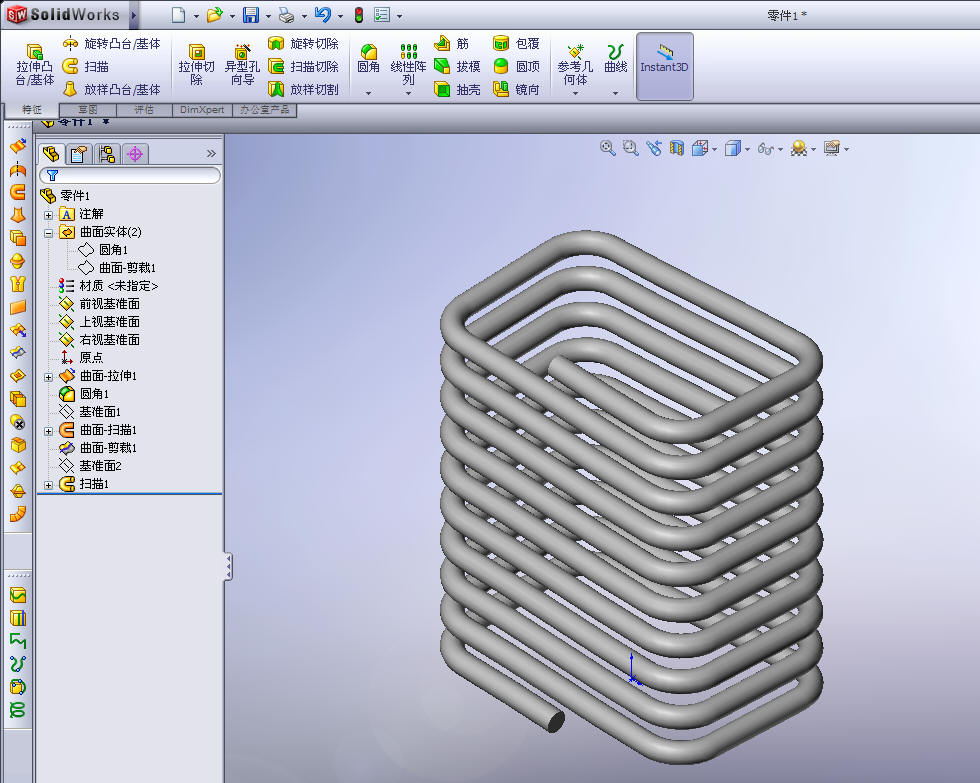980x783 pixels.
Task: Select 材质 <未指定> material item
Action: click(109, 286)
